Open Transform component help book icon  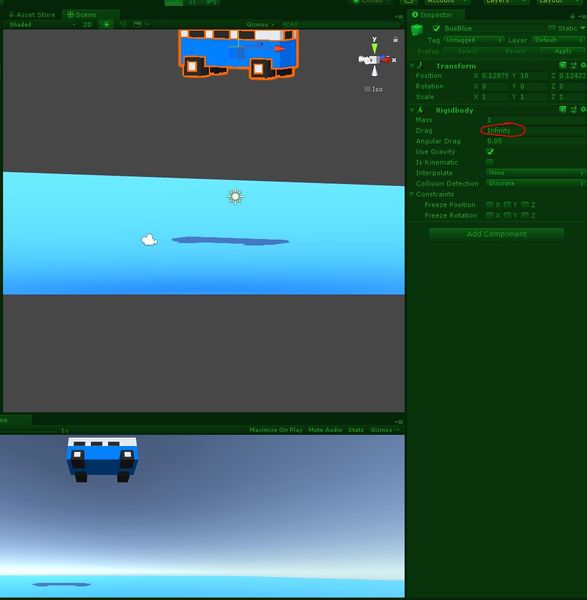tap(563, 65)
